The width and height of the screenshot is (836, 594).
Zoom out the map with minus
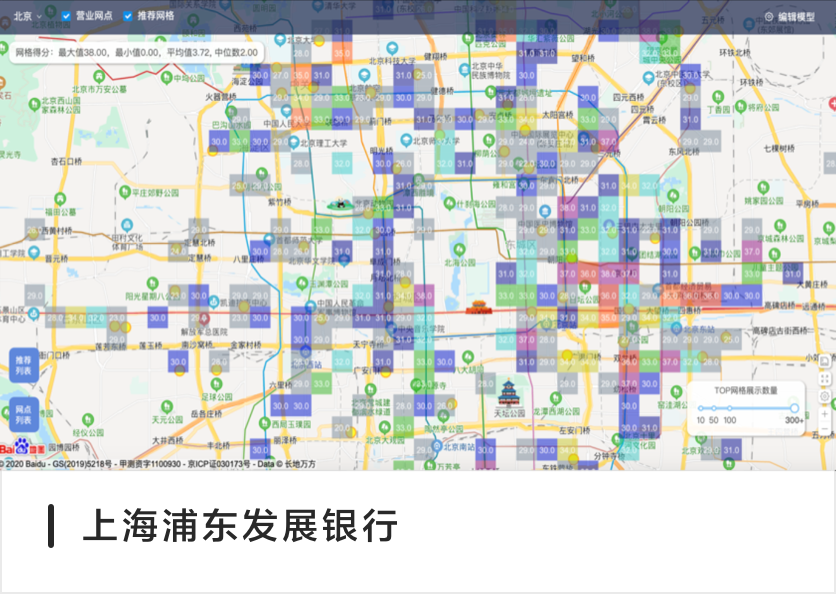(824, 429)
